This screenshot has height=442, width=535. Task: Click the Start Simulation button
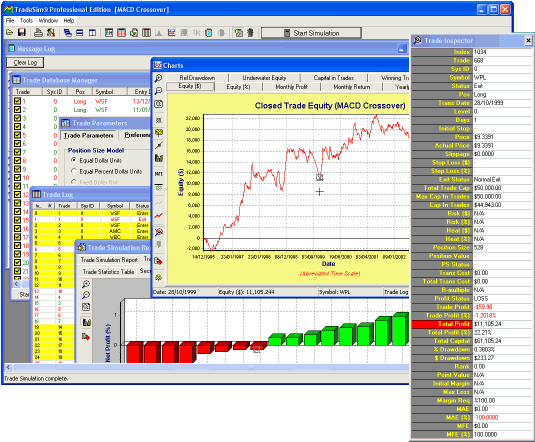pyautogui.click(x=311, y=33)
